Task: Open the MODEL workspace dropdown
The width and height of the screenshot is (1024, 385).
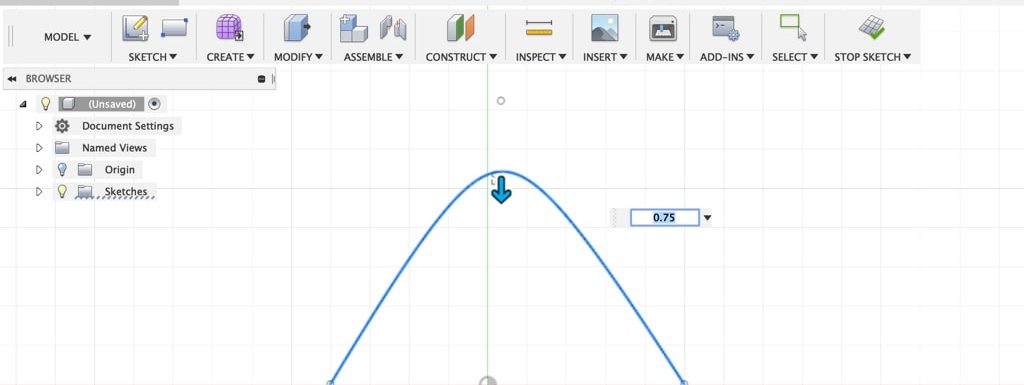Action: tap(67, 37)
